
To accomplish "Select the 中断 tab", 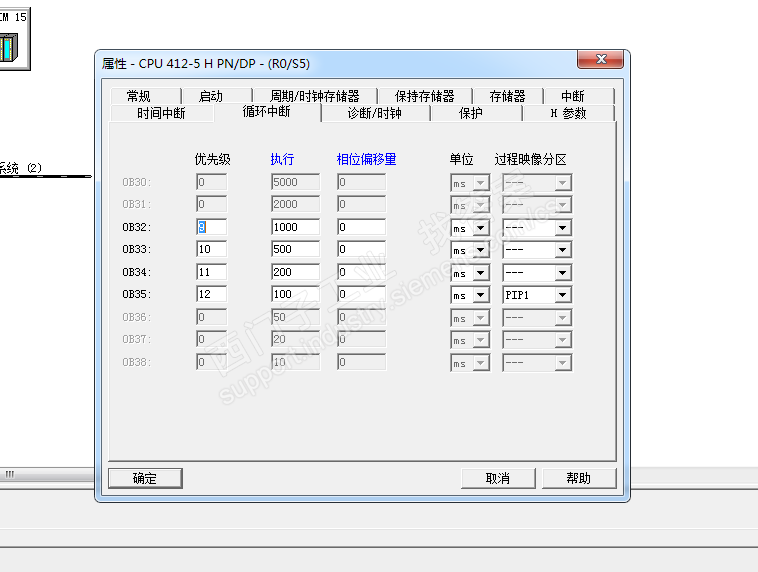I will click(x=578, y=96).
